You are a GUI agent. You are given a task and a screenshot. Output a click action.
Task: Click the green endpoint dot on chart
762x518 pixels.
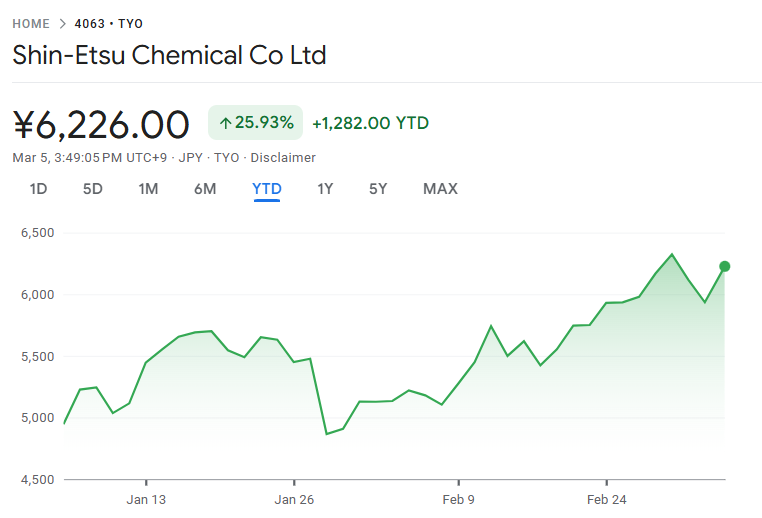point(725,266)
